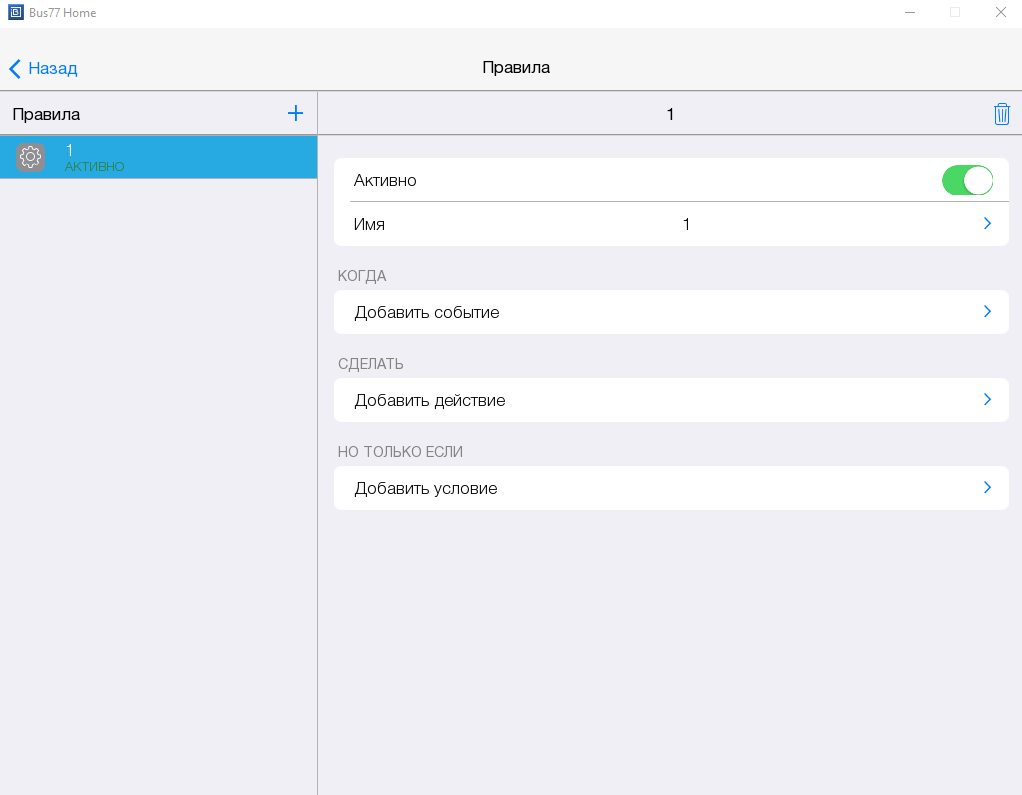Expand the Имя row chevron
The height and width of the screenshot is (795, 1022).
987,224
